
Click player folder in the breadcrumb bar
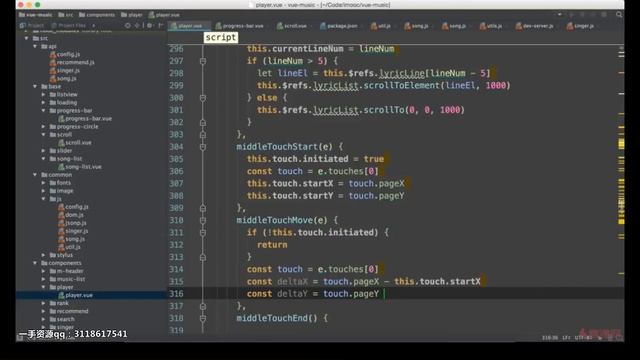tap(132, 15)
